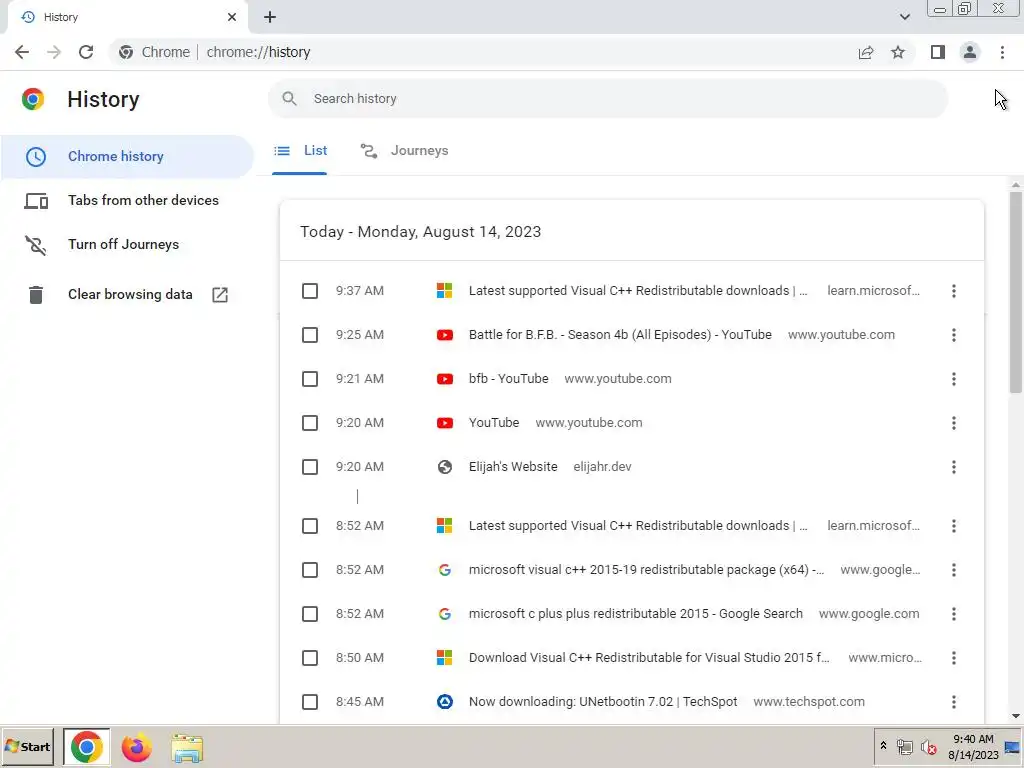The height and width of the screenshot is (768, 1024).
Task: Tick the 9:20 AM YouTube checkbox
Action: click(x=310, y=423)
